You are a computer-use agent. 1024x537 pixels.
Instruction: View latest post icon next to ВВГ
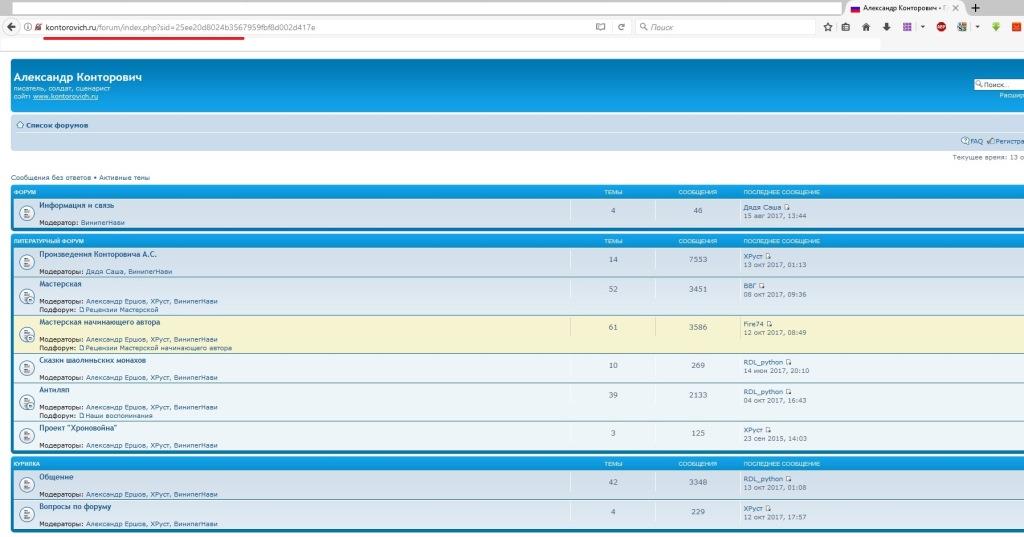pos(761,285)
